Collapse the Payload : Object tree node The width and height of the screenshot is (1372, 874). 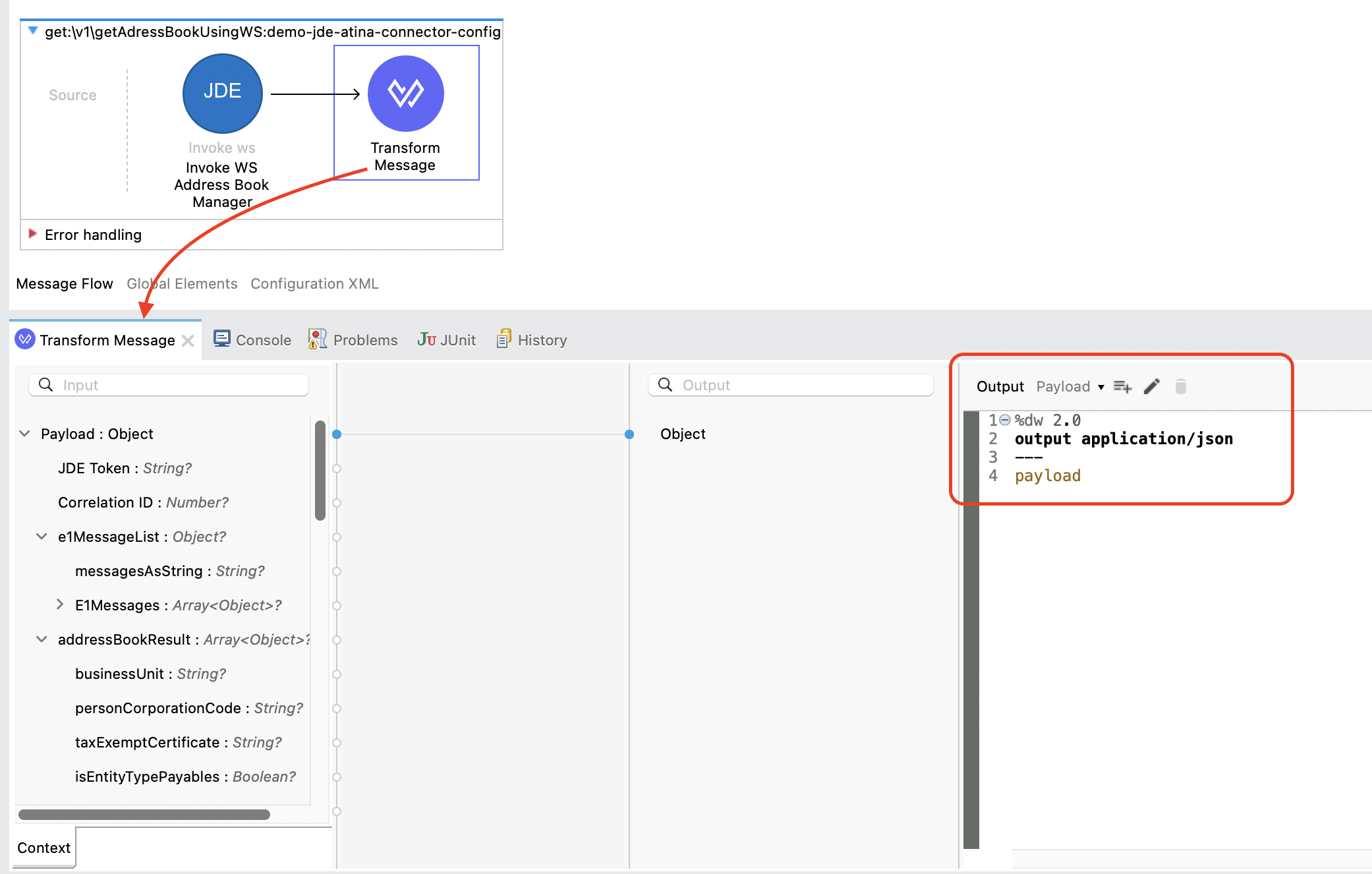point(25,434)
